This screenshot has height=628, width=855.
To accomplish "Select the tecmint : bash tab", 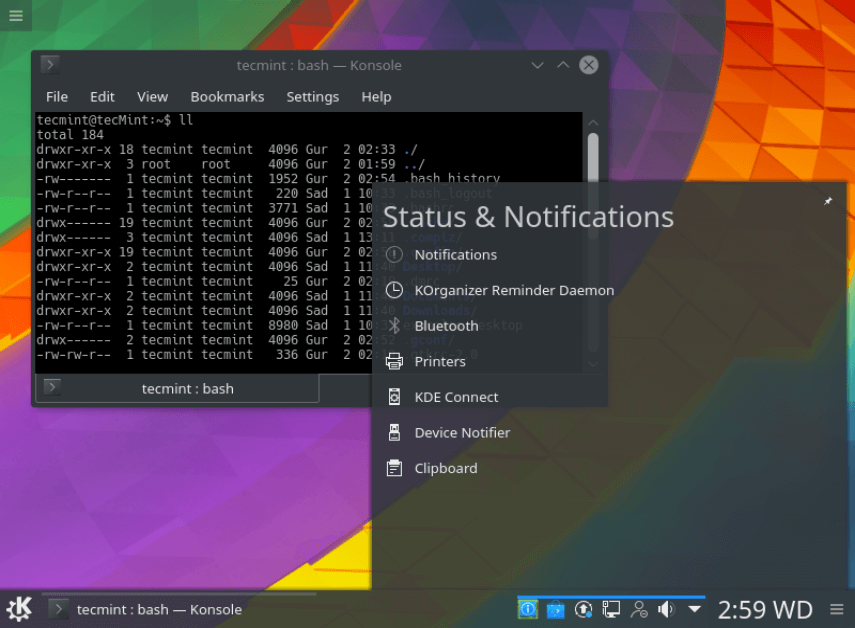I will (x=177, y=389).
